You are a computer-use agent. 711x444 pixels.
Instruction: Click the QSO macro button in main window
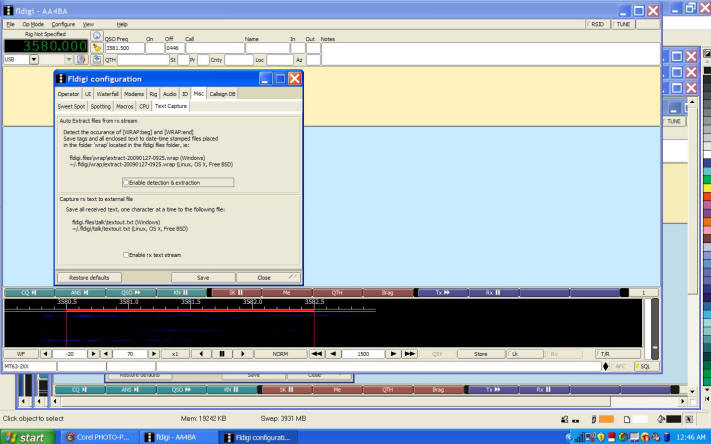(131, 293)
